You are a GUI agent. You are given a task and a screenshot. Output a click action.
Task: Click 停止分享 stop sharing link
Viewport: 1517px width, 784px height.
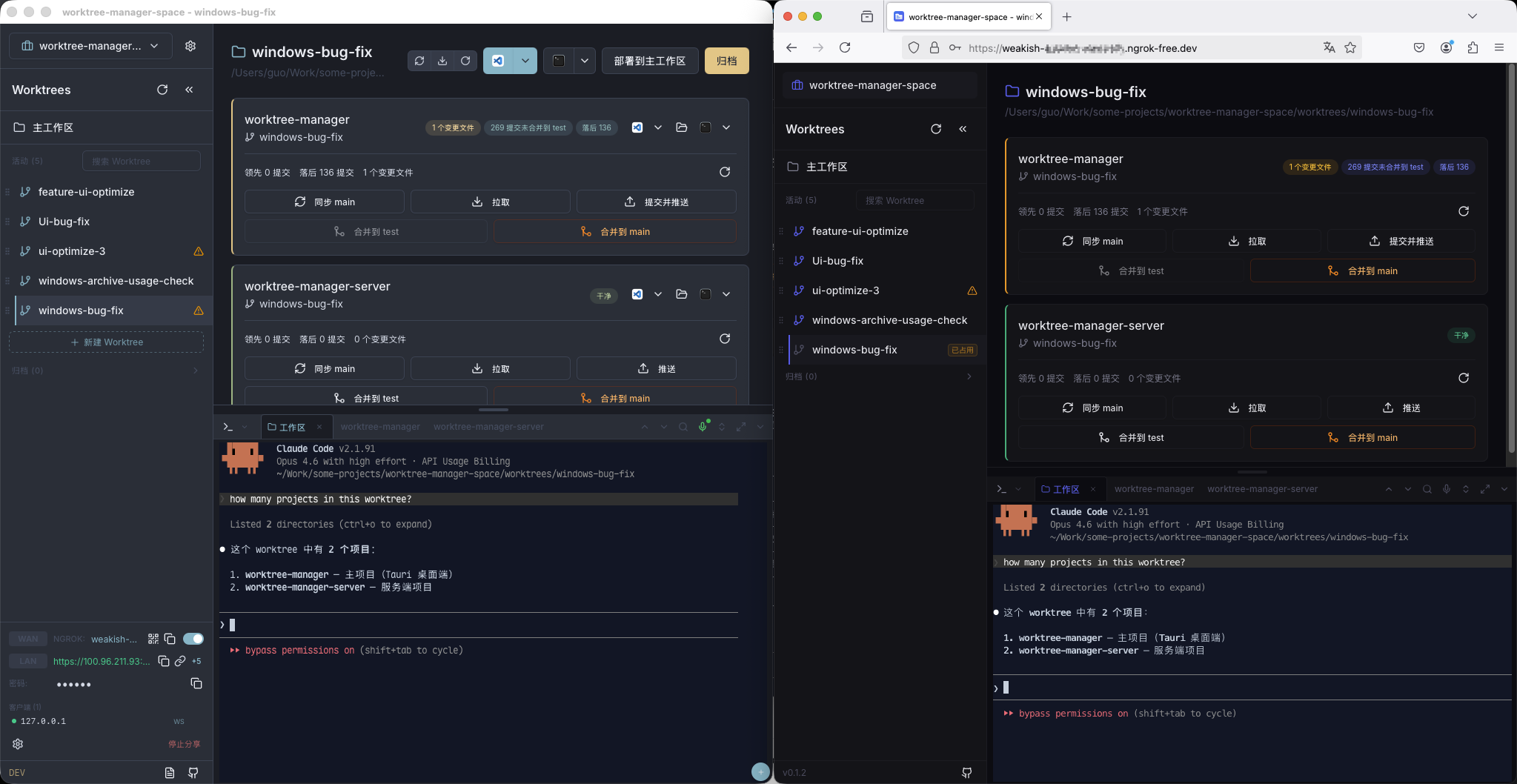(x=185, y=744)
